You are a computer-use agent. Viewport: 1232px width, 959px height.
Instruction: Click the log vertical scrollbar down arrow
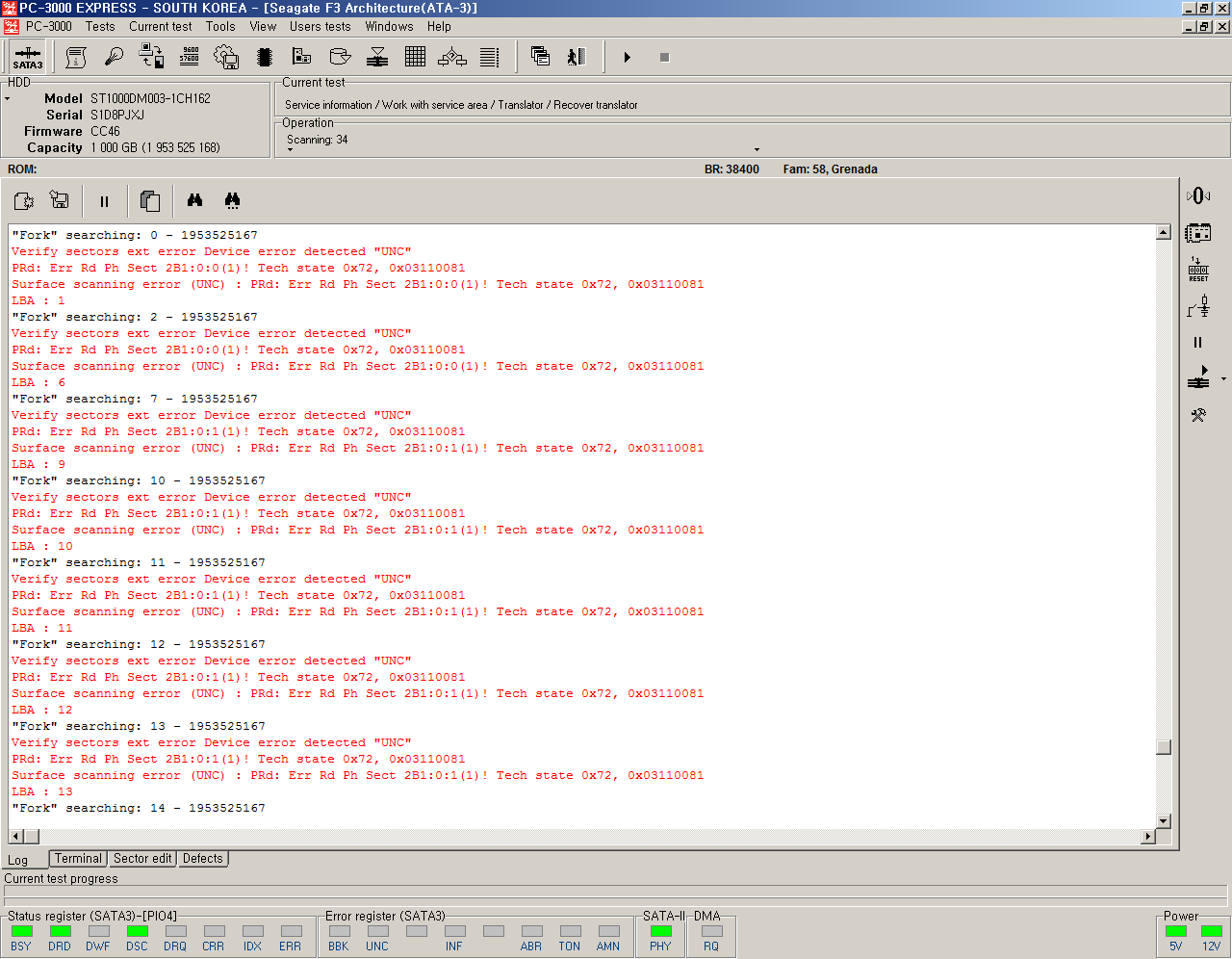(x=1164, y=821)
